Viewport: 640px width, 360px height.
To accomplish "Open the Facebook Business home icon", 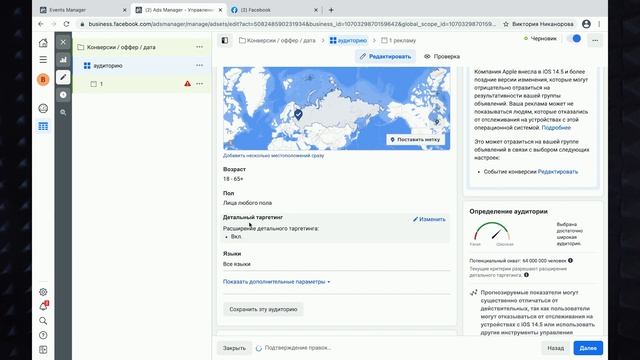I will tap(43, 42).
